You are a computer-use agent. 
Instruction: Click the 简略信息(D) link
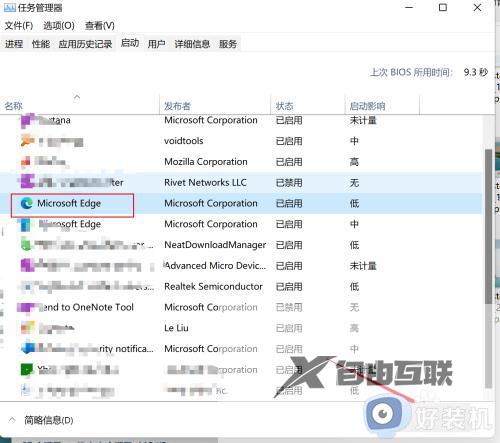click(49, 420)
